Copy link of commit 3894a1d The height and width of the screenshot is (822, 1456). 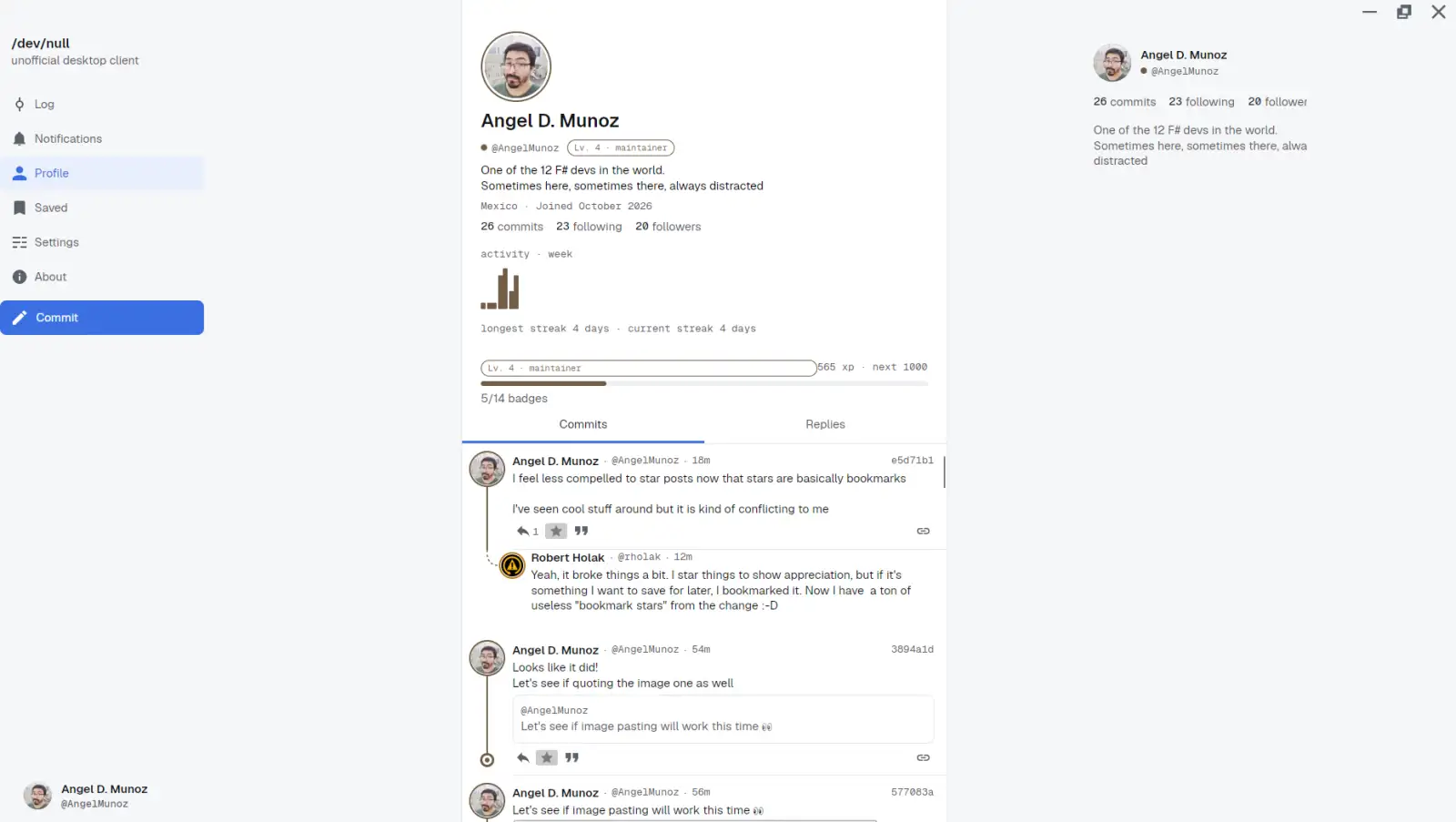pos(923,757)
